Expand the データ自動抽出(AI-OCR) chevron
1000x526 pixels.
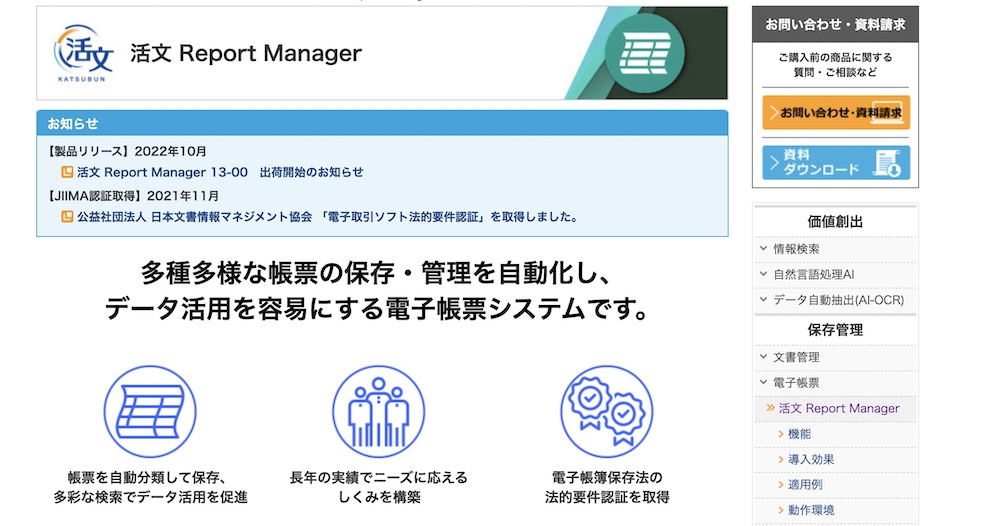click(763, 300)
